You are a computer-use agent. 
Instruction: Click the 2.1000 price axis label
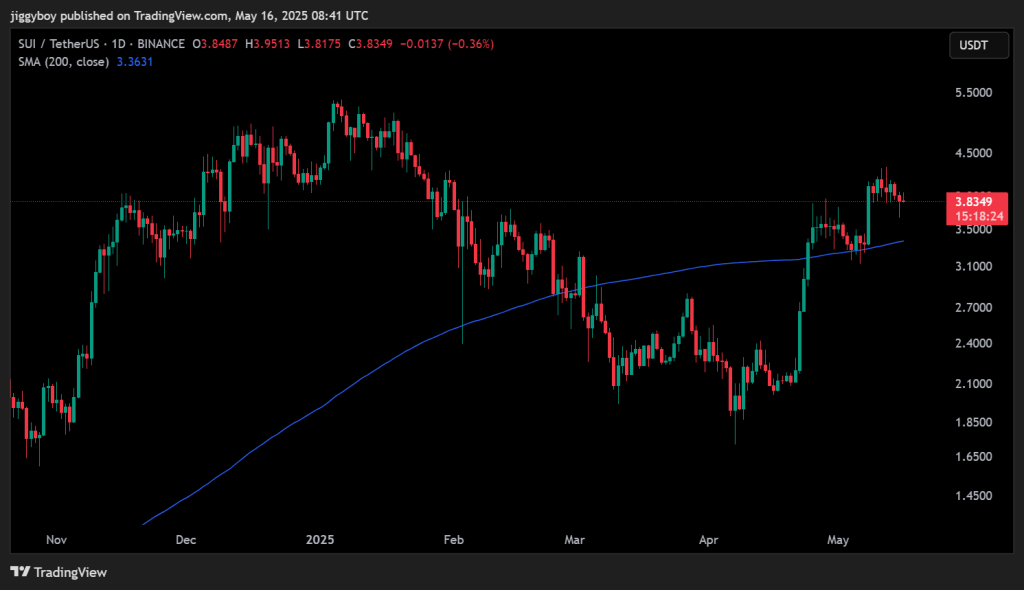pyautogui.click(x=973, y=384)
